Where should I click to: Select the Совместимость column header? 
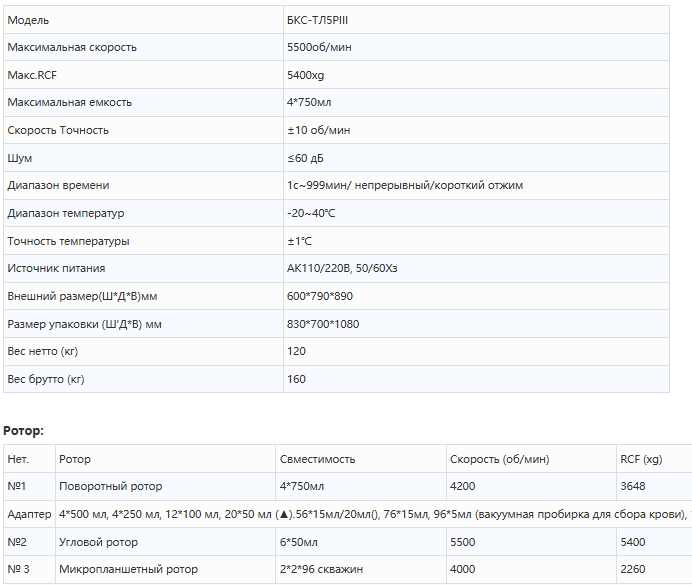click(318, 459)
